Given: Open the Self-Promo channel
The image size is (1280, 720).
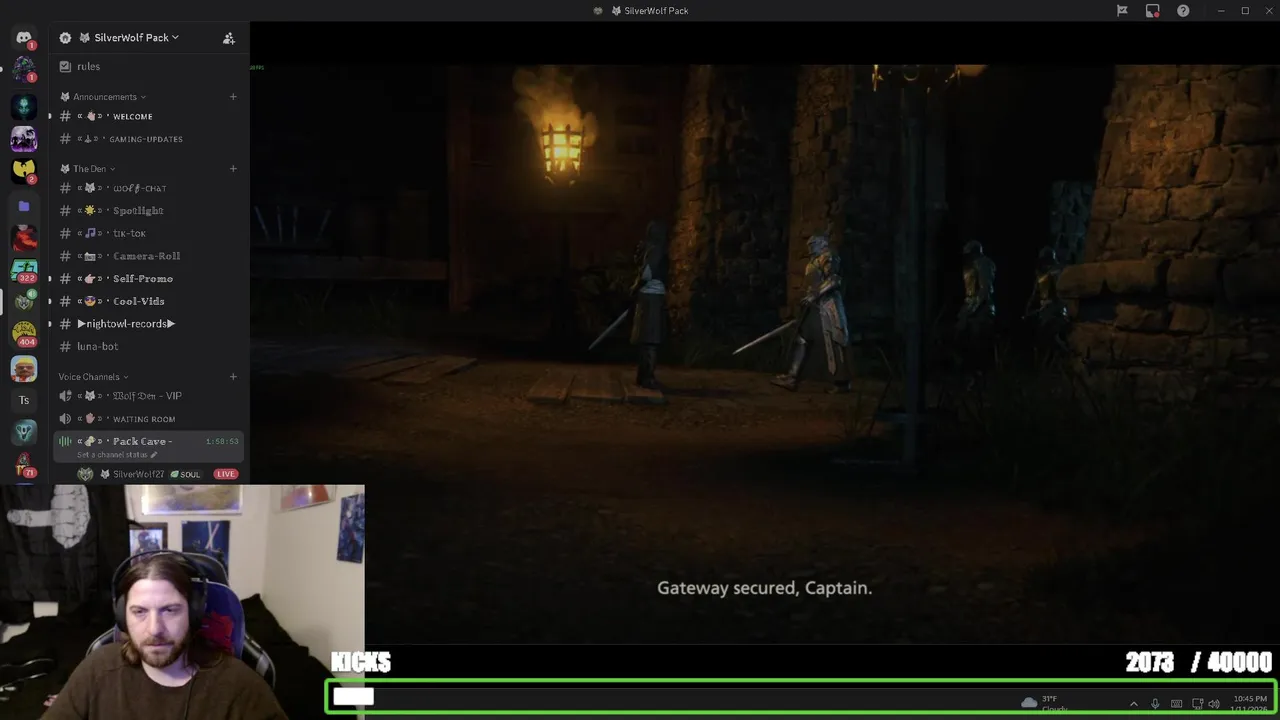Looking at the screenshot, I should tap(150, 278).
